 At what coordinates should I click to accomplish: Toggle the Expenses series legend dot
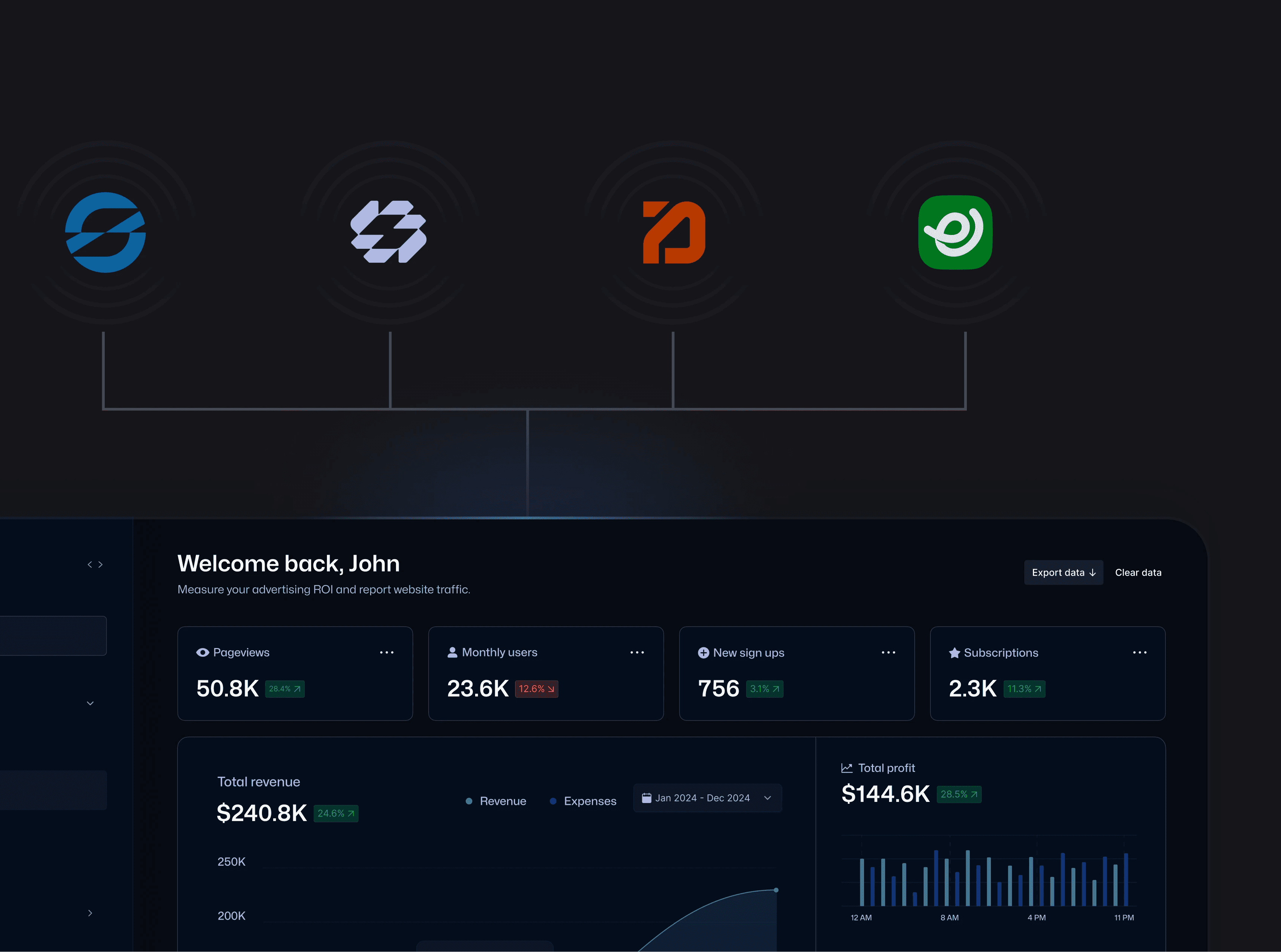coord(553,801)
